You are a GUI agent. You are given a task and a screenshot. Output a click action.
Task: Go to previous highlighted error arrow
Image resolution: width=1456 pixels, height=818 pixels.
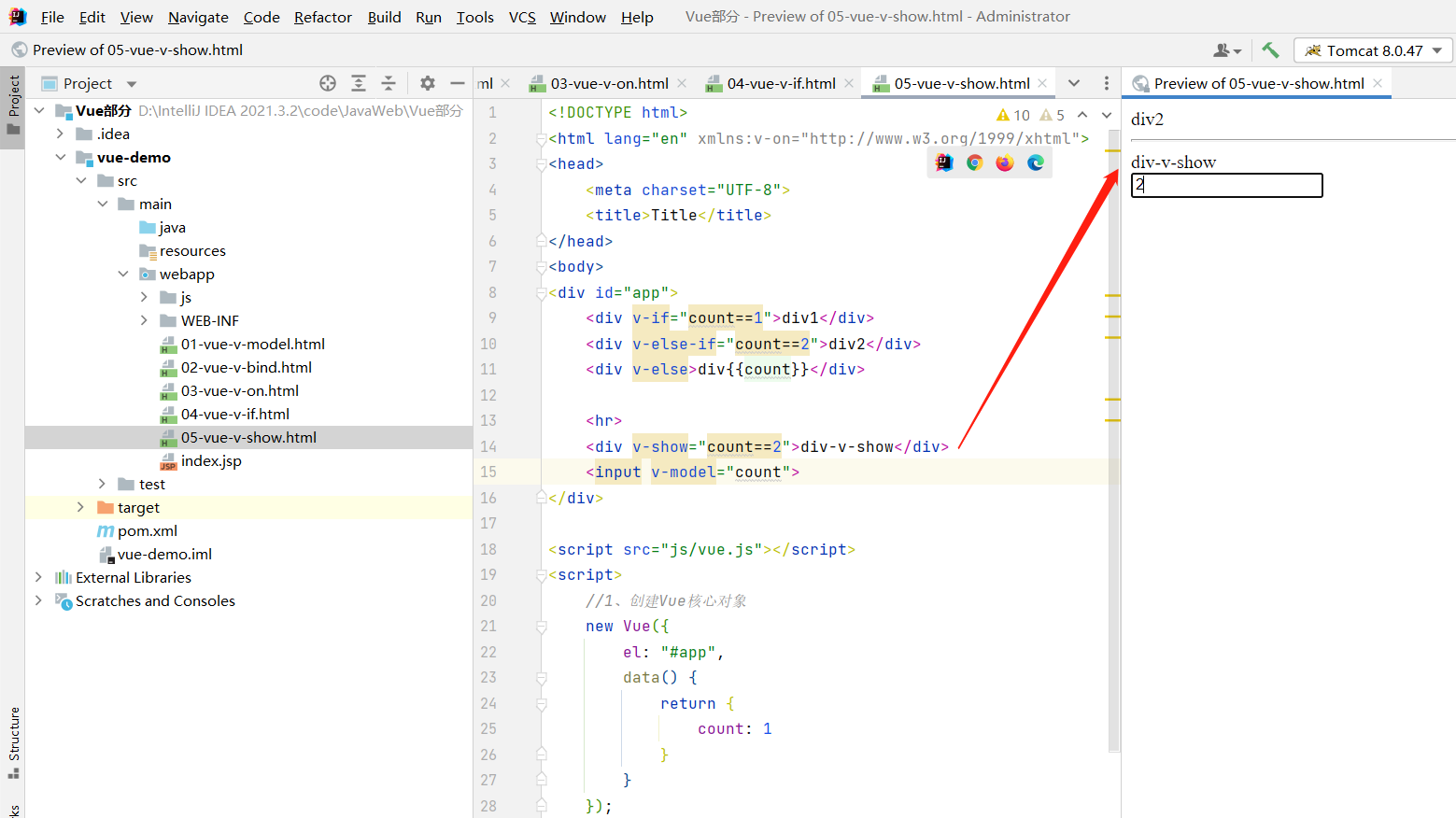pos(1082,115)
